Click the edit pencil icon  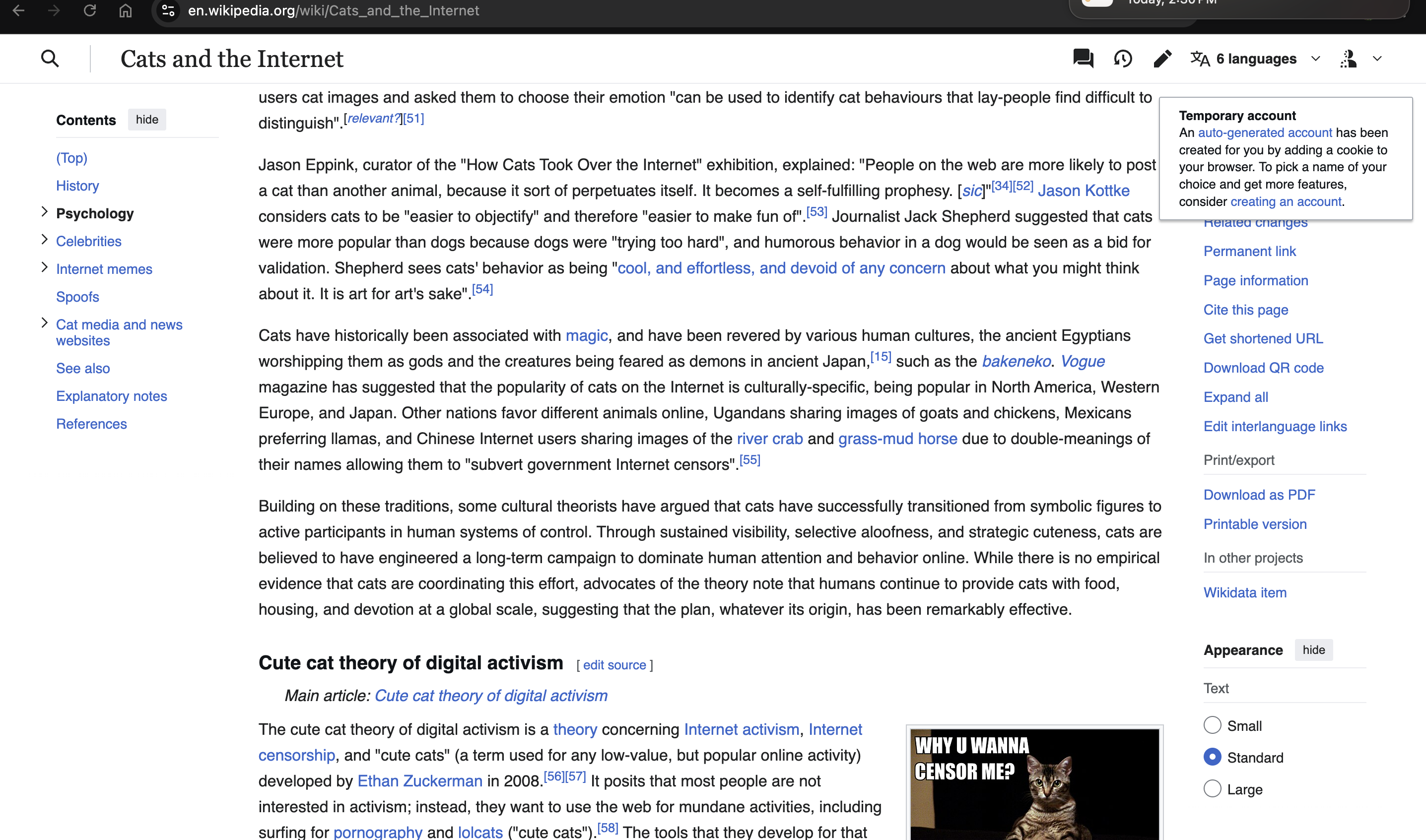1162,59
